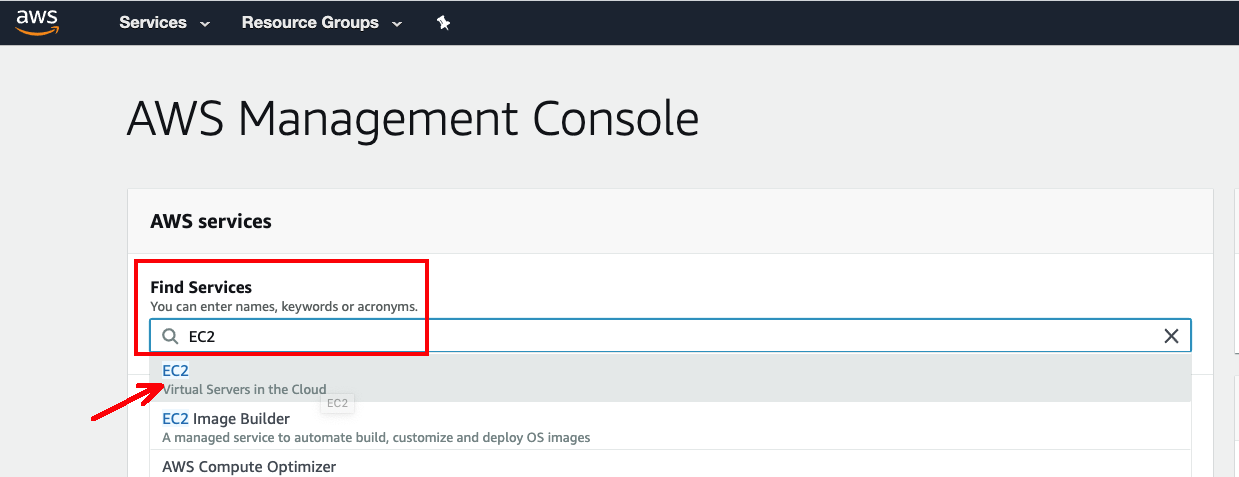
Task: Click the AWS logo home icon
Action: point(37,22)
